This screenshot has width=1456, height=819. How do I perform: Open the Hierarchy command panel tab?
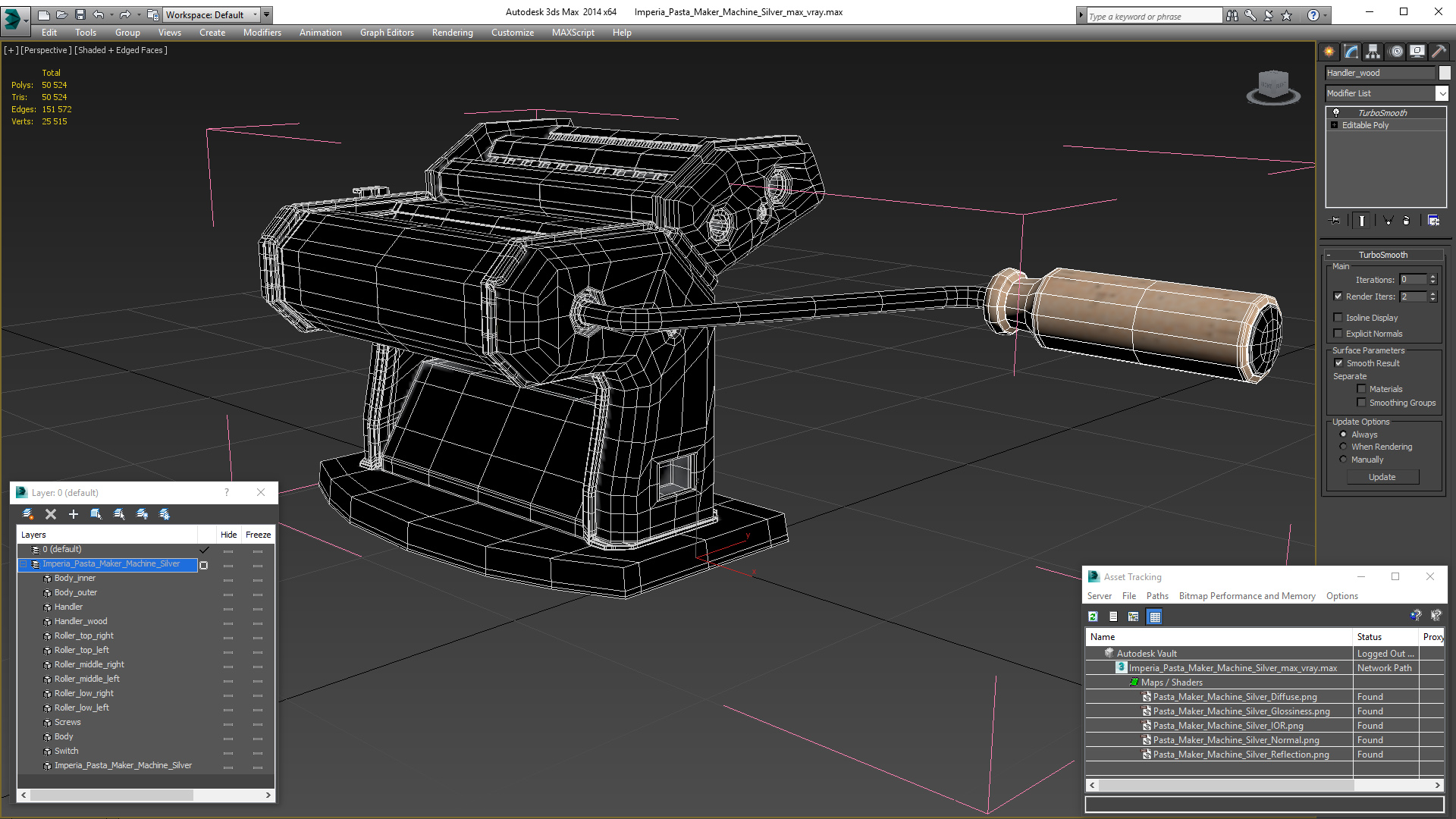click(x=1373, y=52)
